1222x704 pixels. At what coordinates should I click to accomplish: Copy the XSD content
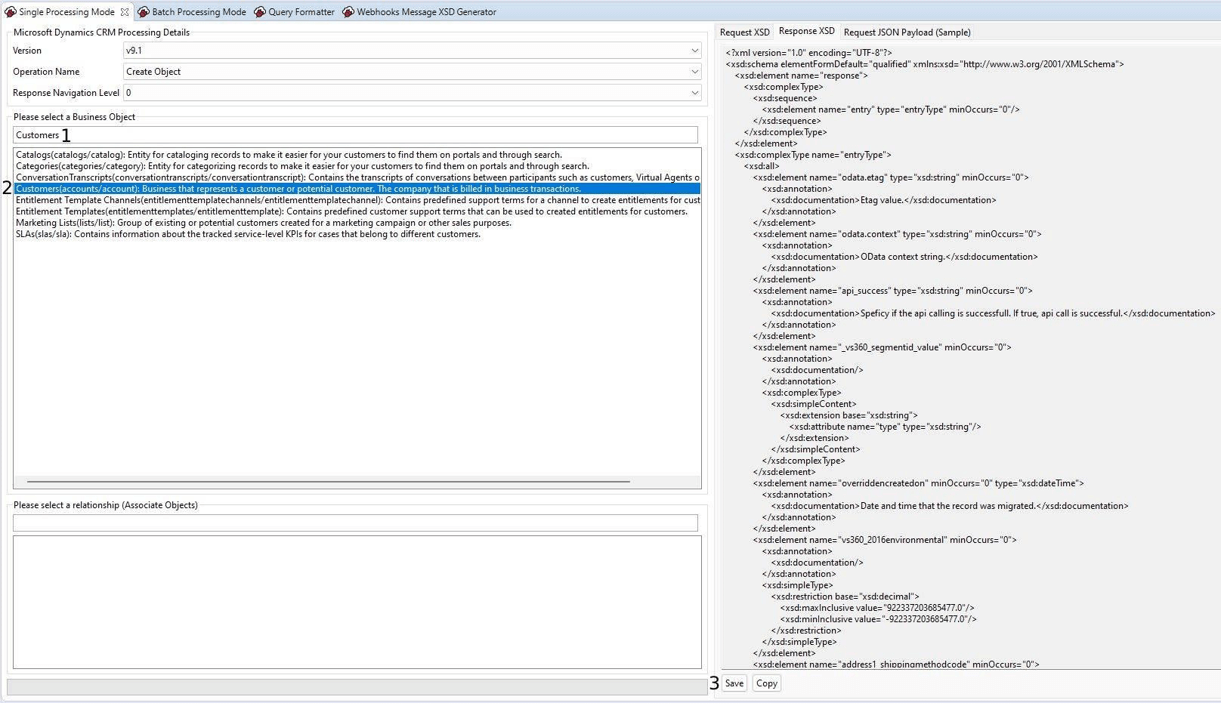tap(767, 683)
